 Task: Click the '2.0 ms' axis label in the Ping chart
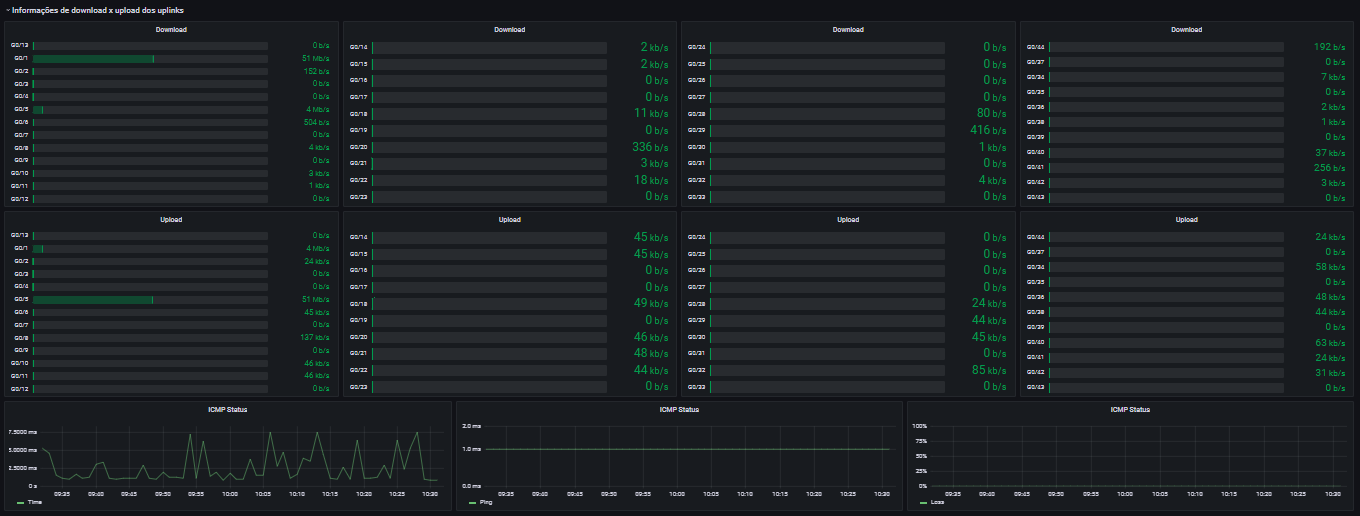tap(472, 426)
